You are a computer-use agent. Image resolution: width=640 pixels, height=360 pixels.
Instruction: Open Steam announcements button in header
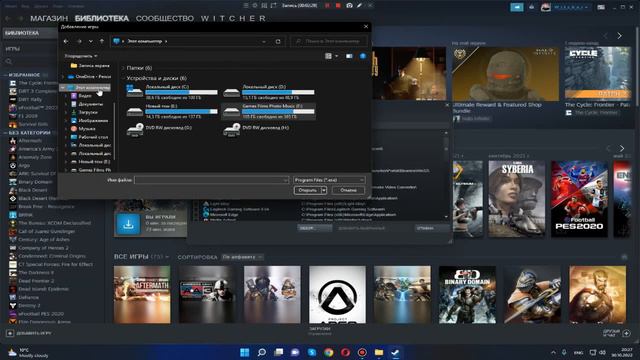(x=516, y=7)
